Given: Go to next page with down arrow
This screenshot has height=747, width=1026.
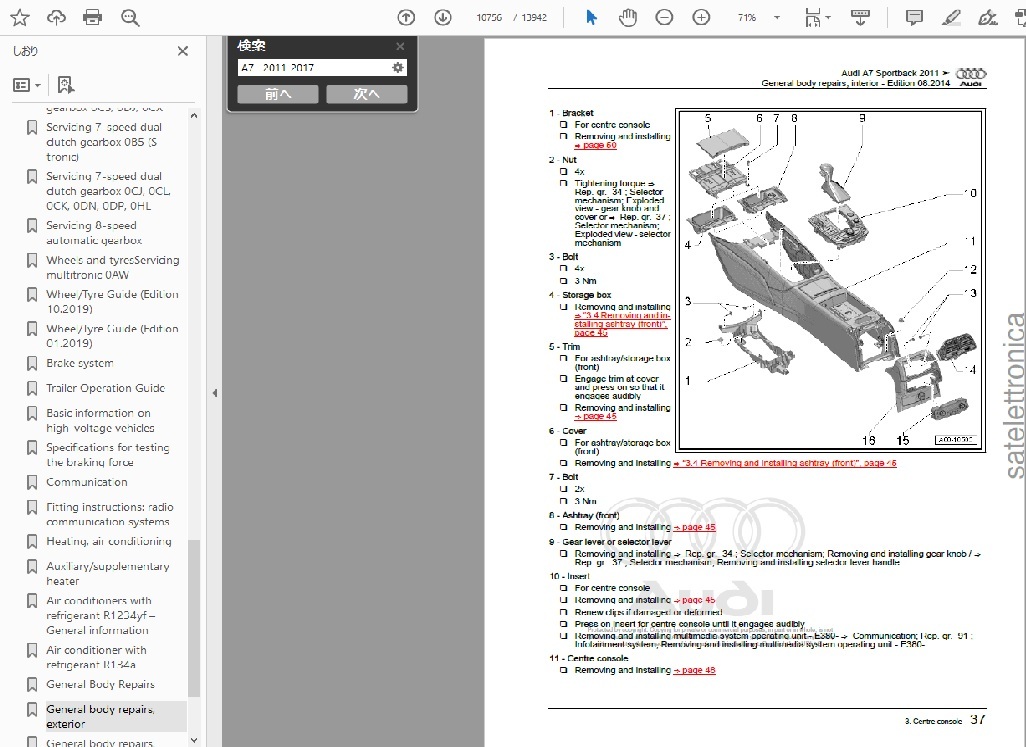Looking at the screenshot, I should 443,18.
